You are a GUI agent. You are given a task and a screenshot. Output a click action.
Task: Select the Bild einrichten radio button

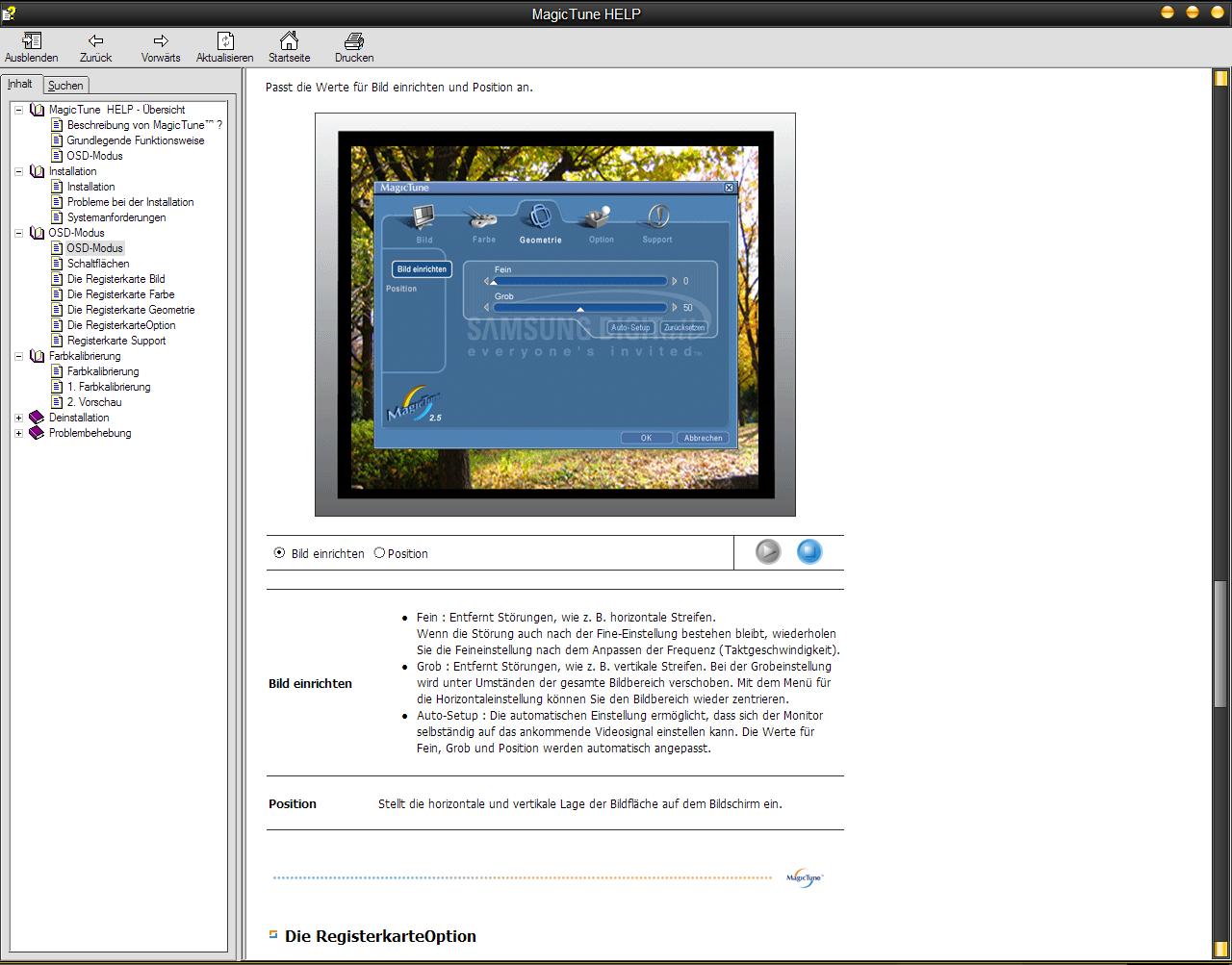(x=279, y=553)
